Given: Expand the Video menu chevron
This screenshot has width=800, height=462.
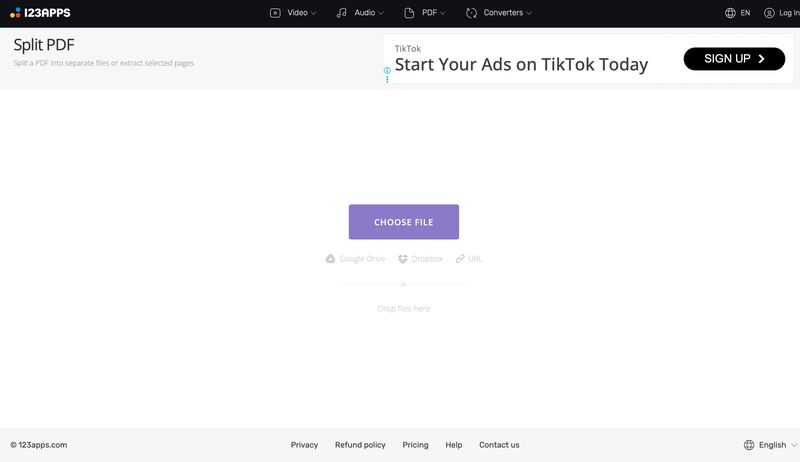Looking at the screenshot, I should [x=313, y=13].
